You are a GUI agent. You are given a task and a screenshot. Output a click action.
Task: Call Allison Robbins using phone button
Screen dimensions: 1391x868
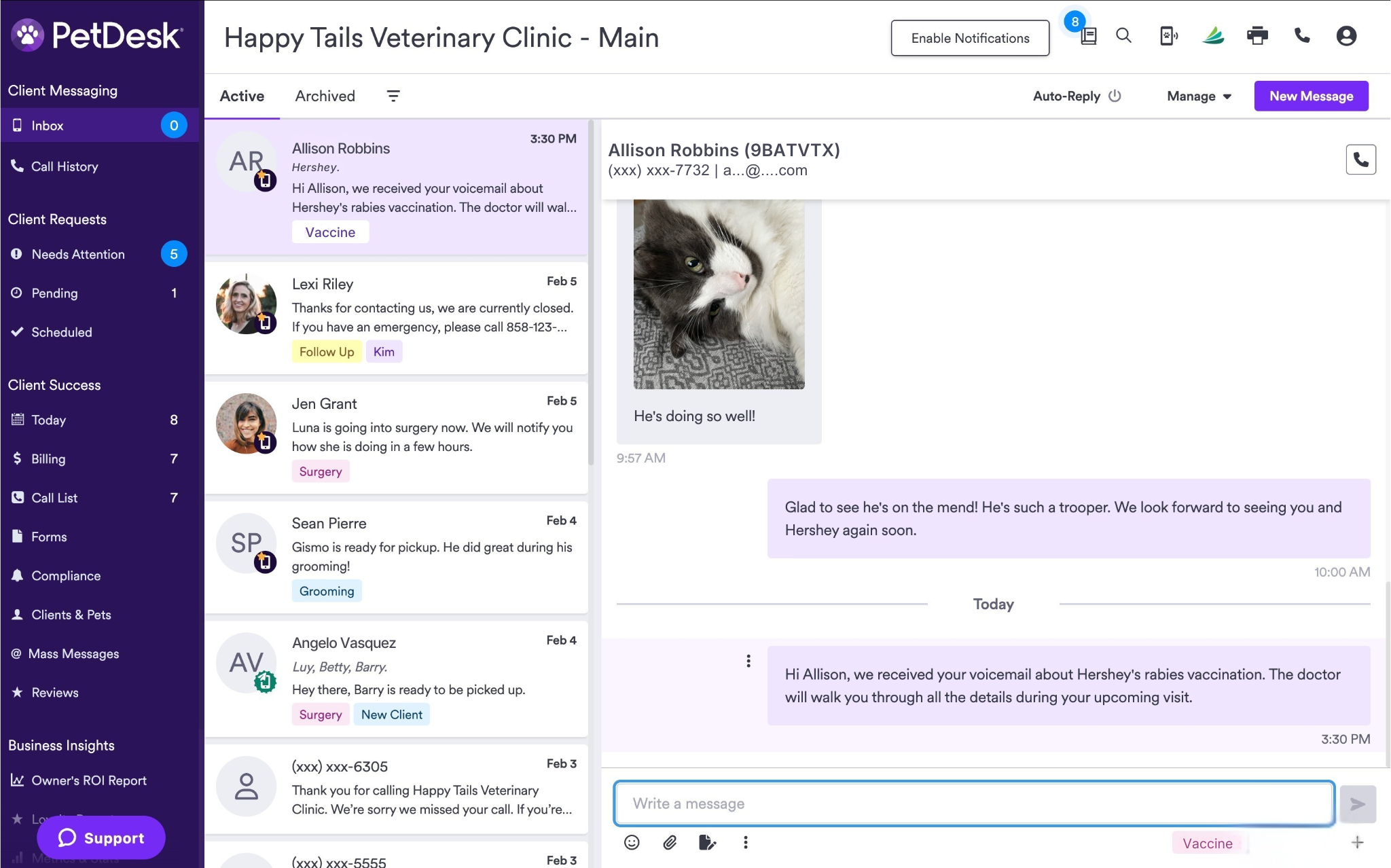click(1360, 160)
